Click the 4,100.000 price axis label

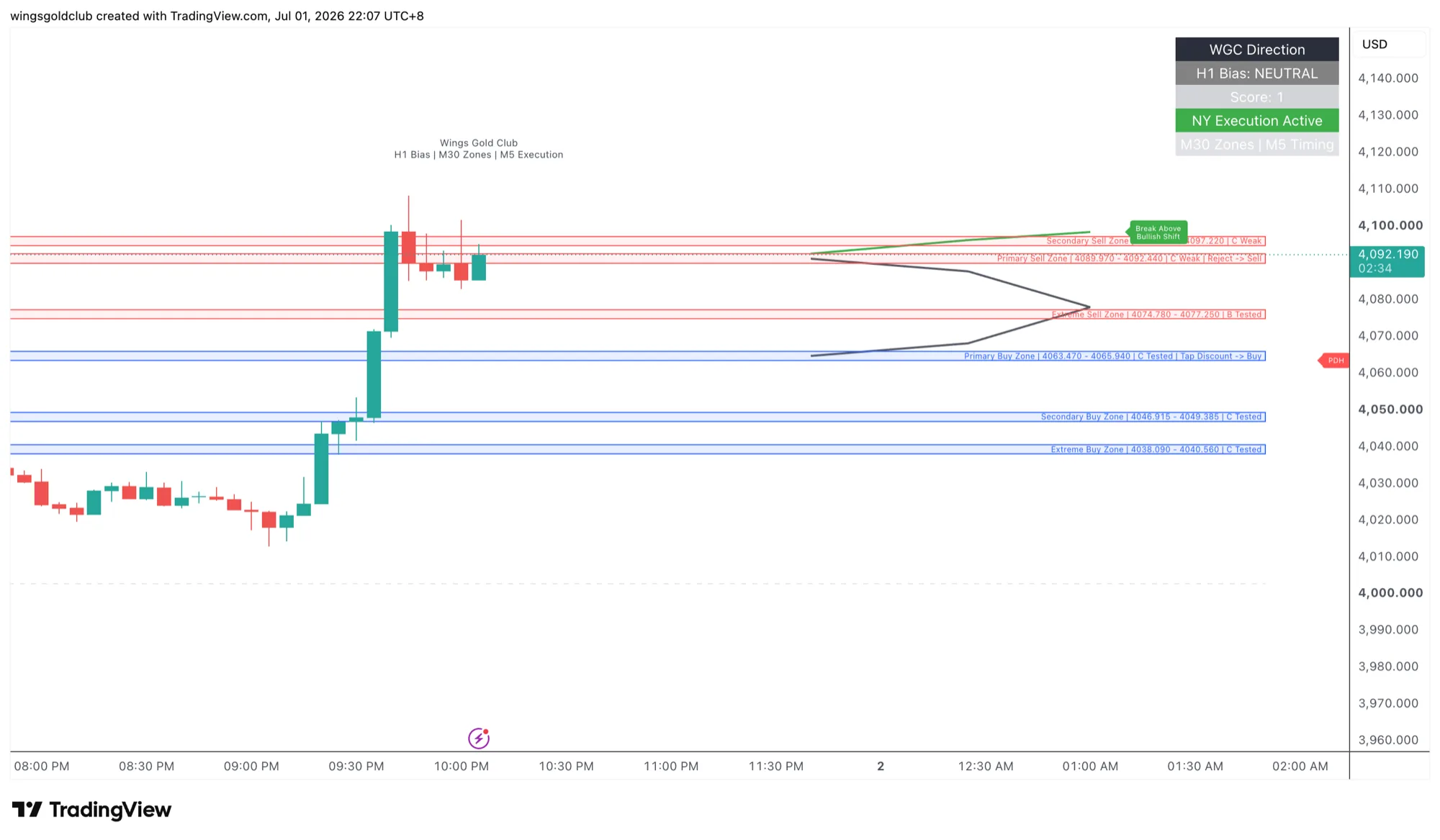pyautogui.click(x=1390, y=225)
